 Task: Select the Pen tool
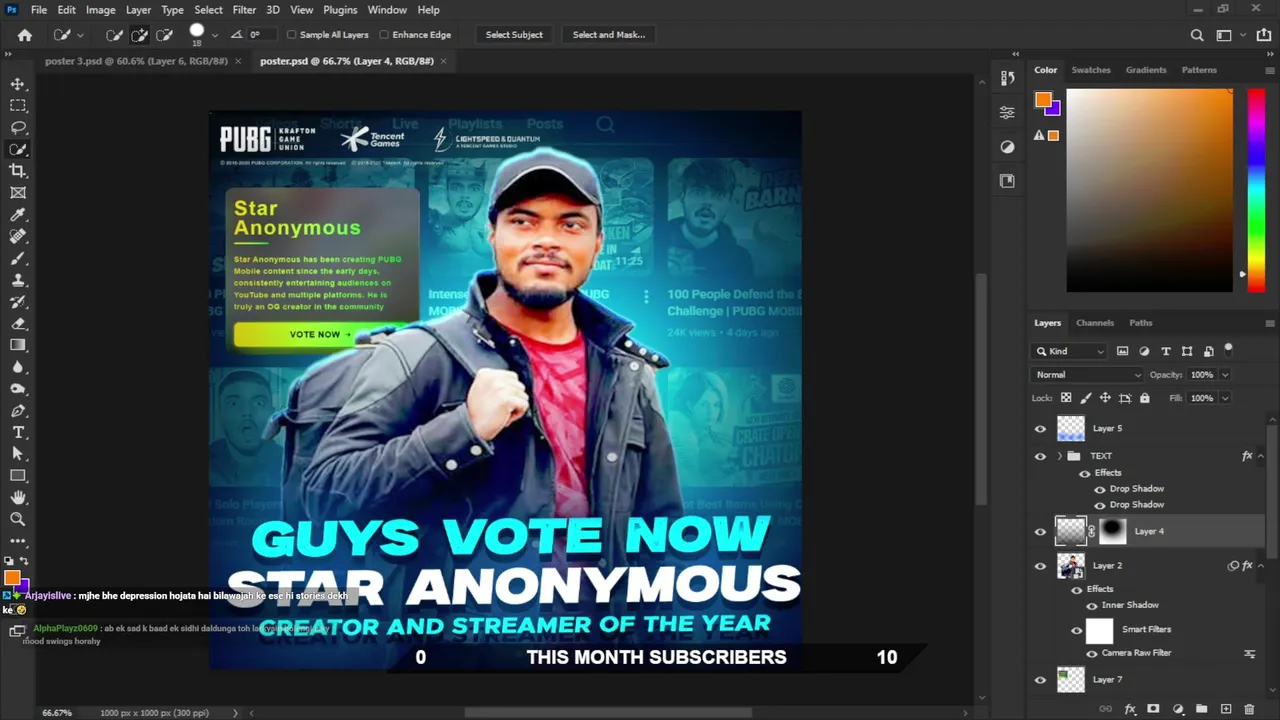coord(18,411)
